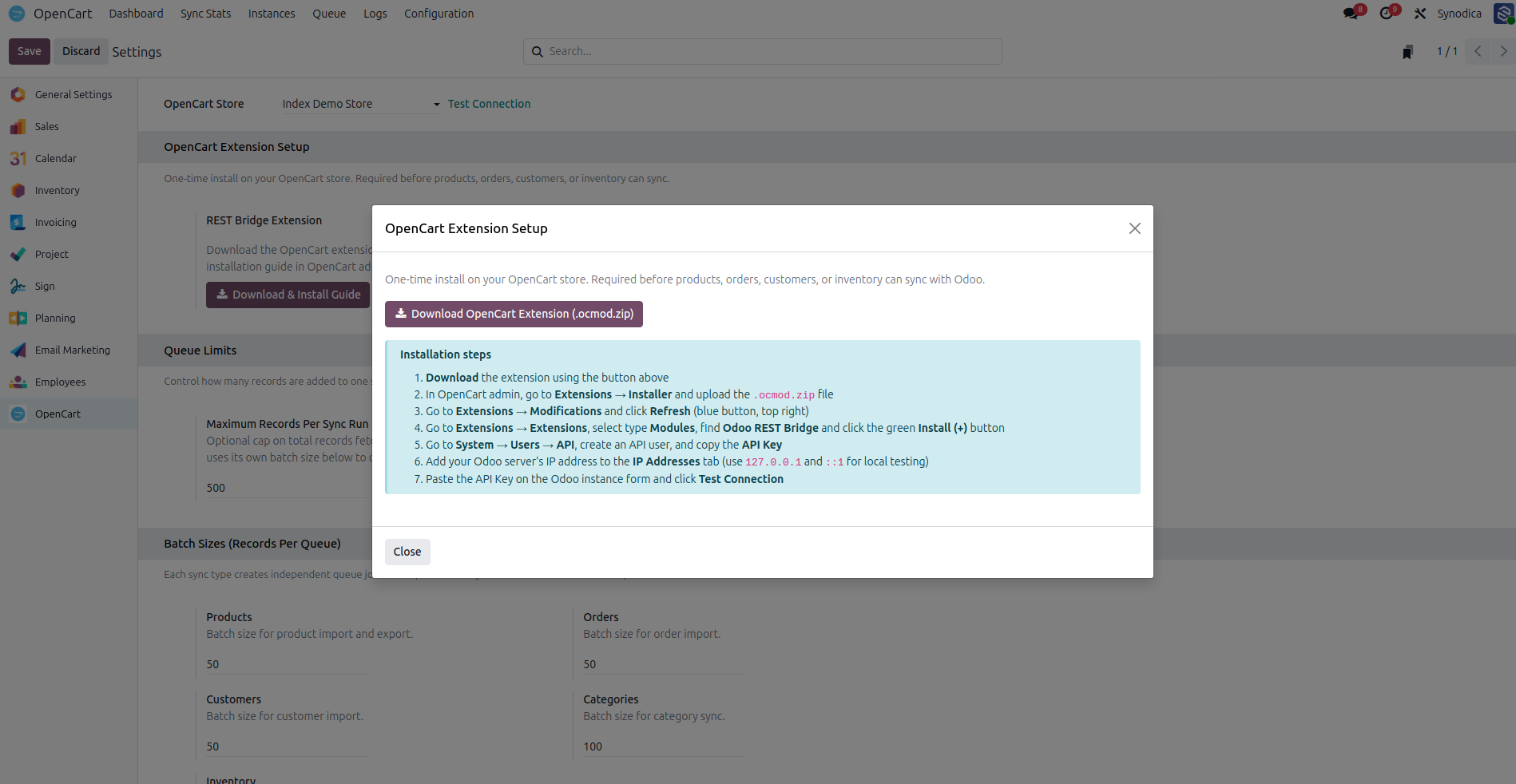Image resolution: width=1516 pixels, height=784 pixels.
Task: Select the Invoicing icon in sidebar
Action: tap(18, 222)
